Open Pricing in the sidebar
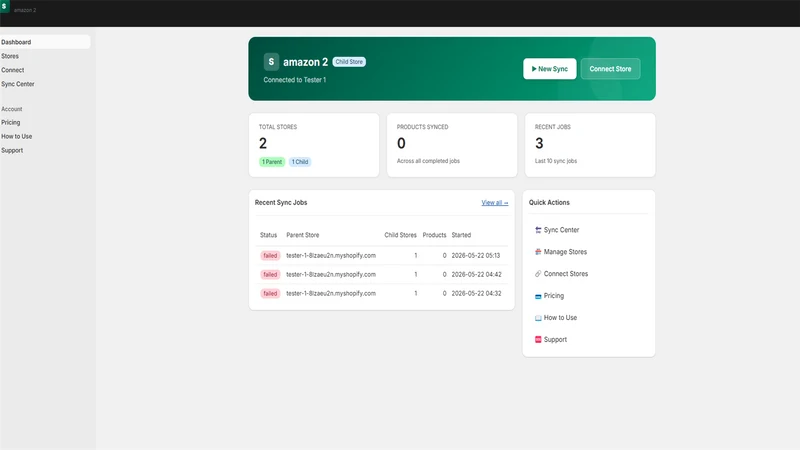Viewport: 800px width, 450px height. pos(10,122)
